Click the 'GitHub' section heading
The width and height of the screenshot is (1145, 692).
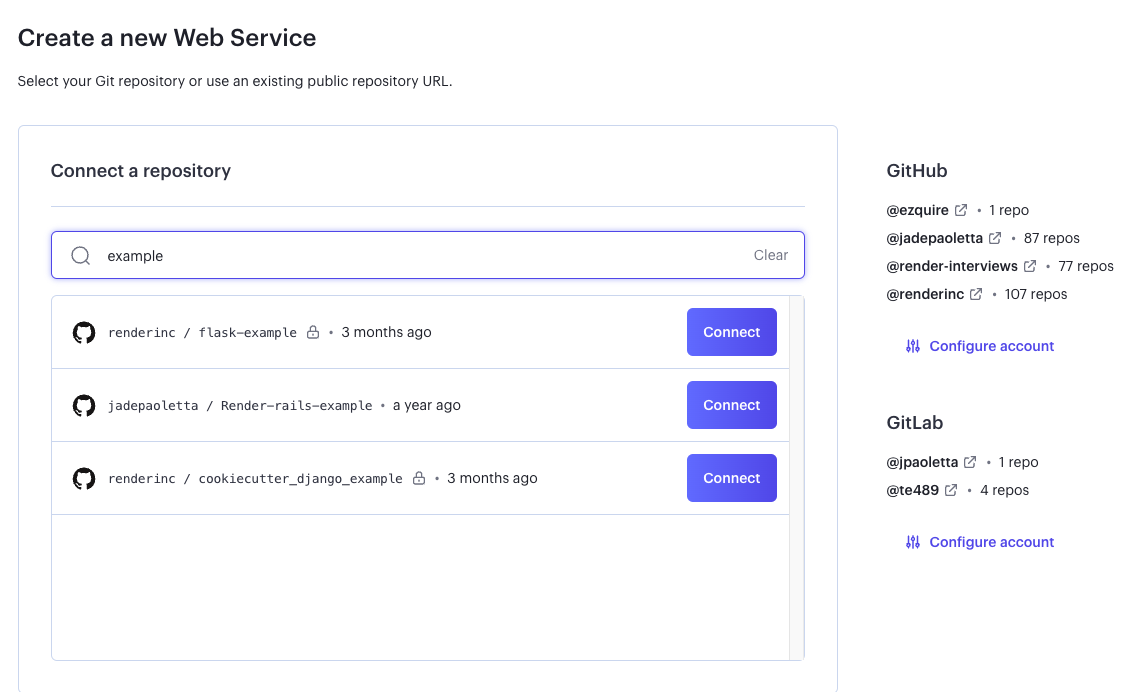tap(916, 171)
